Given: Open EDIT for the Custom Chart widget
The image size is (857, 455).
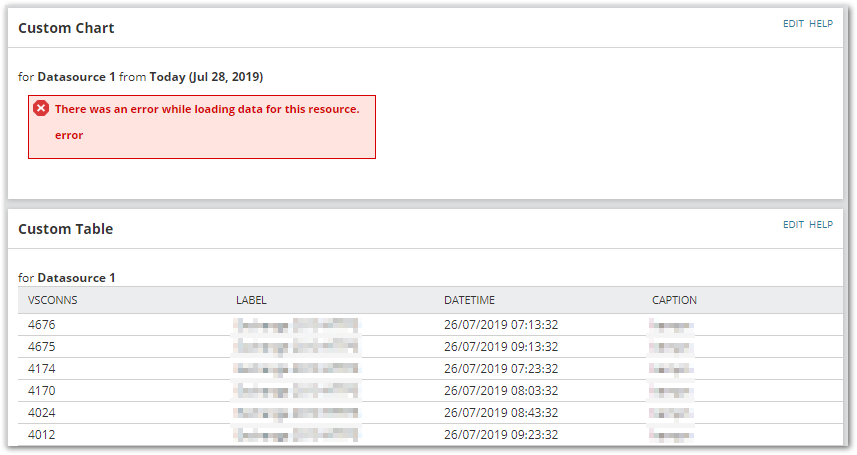Looking at the screenshot, I should 793,24.
